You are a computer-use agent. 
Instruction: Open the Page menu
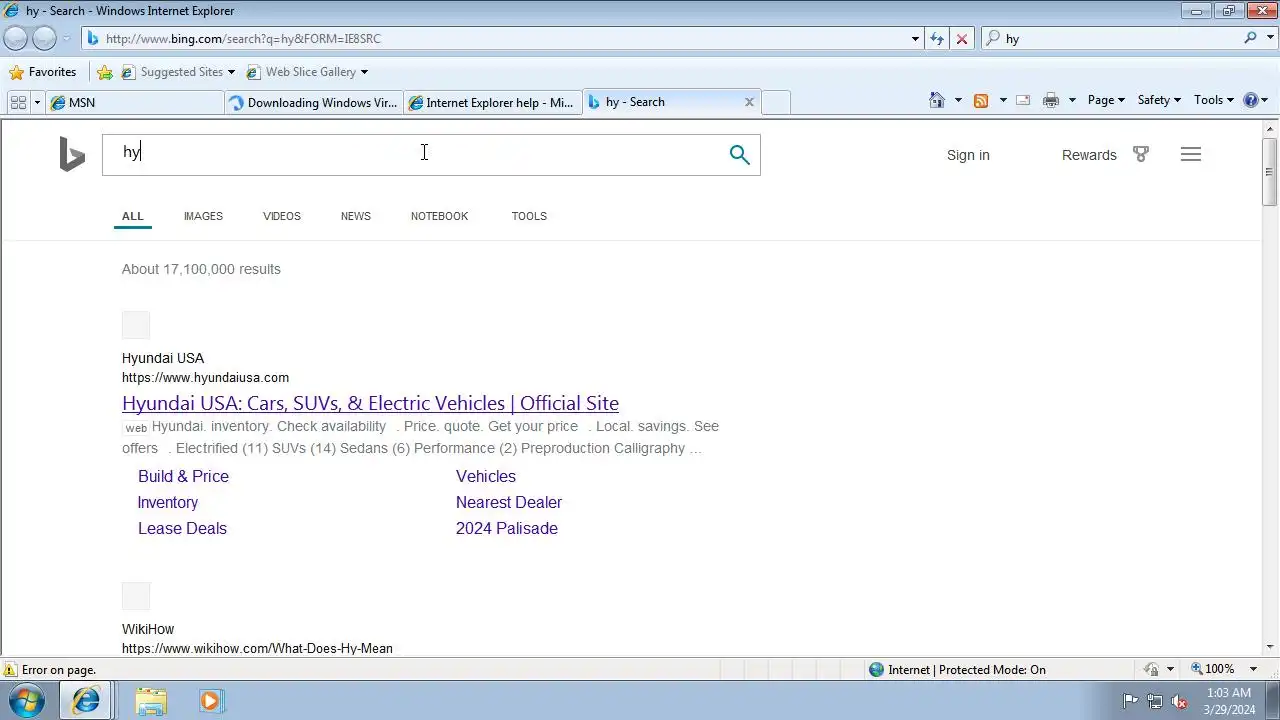[x=1106, y=100]
